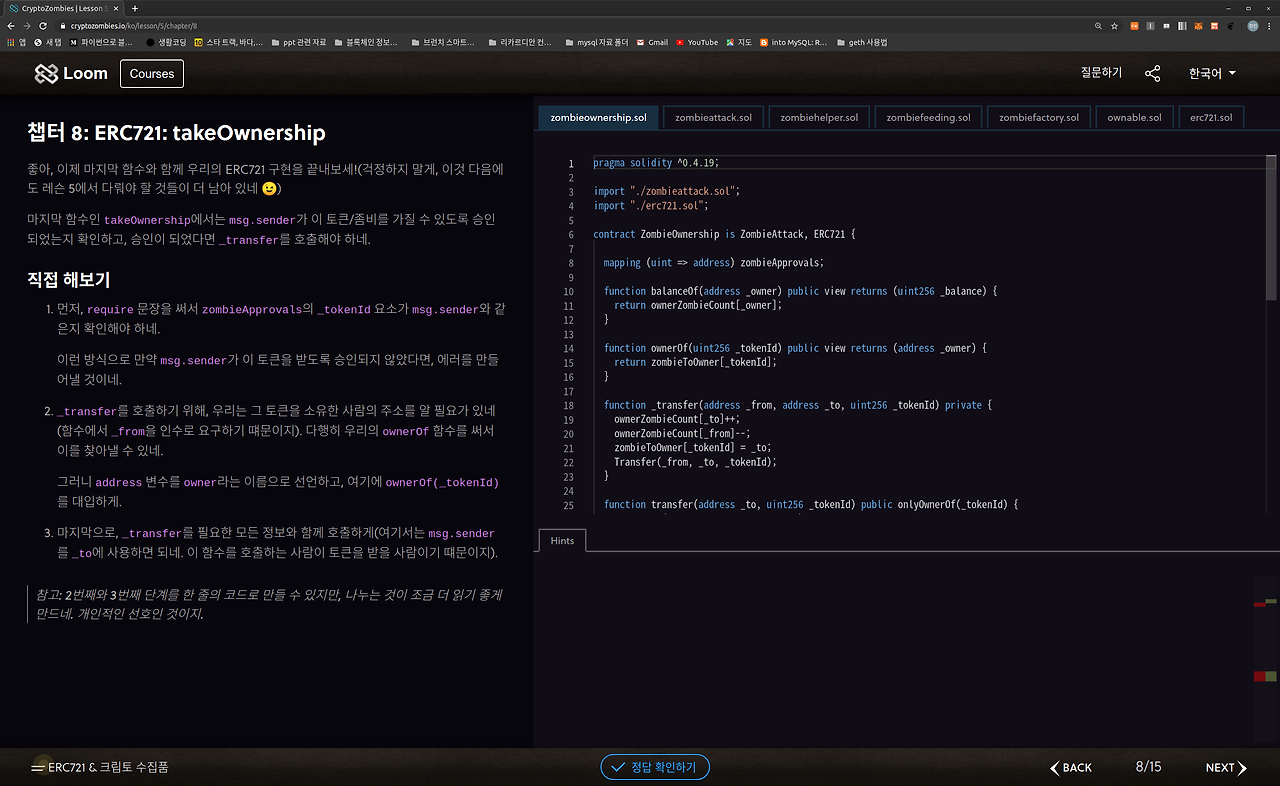Viewport: 1280px width, 786px height.
Task: Expand the 한국어 language dropdown
Action: click(1212, 73)
